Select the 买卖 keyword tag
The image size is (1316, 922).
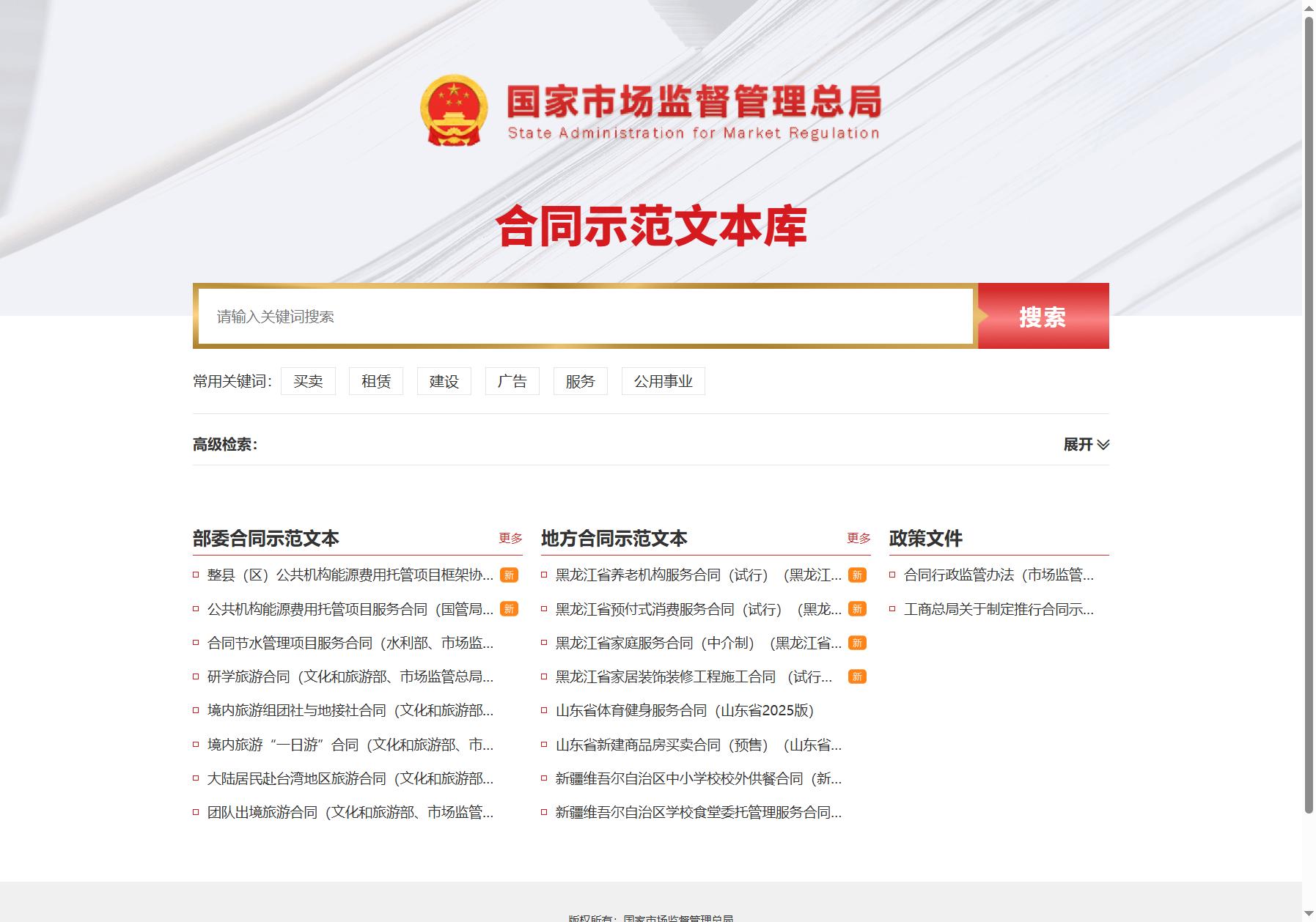point(308,381)
